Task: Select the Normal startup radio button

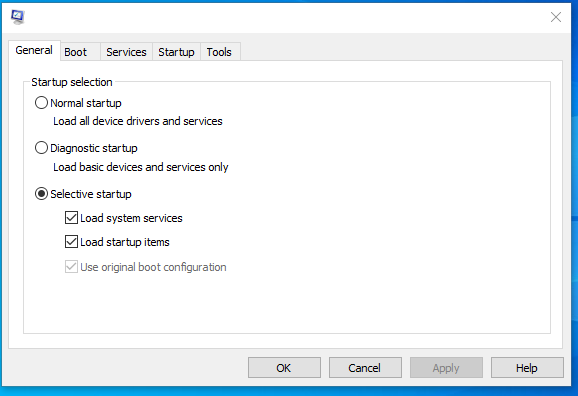Action: click(x=41, y=103)
